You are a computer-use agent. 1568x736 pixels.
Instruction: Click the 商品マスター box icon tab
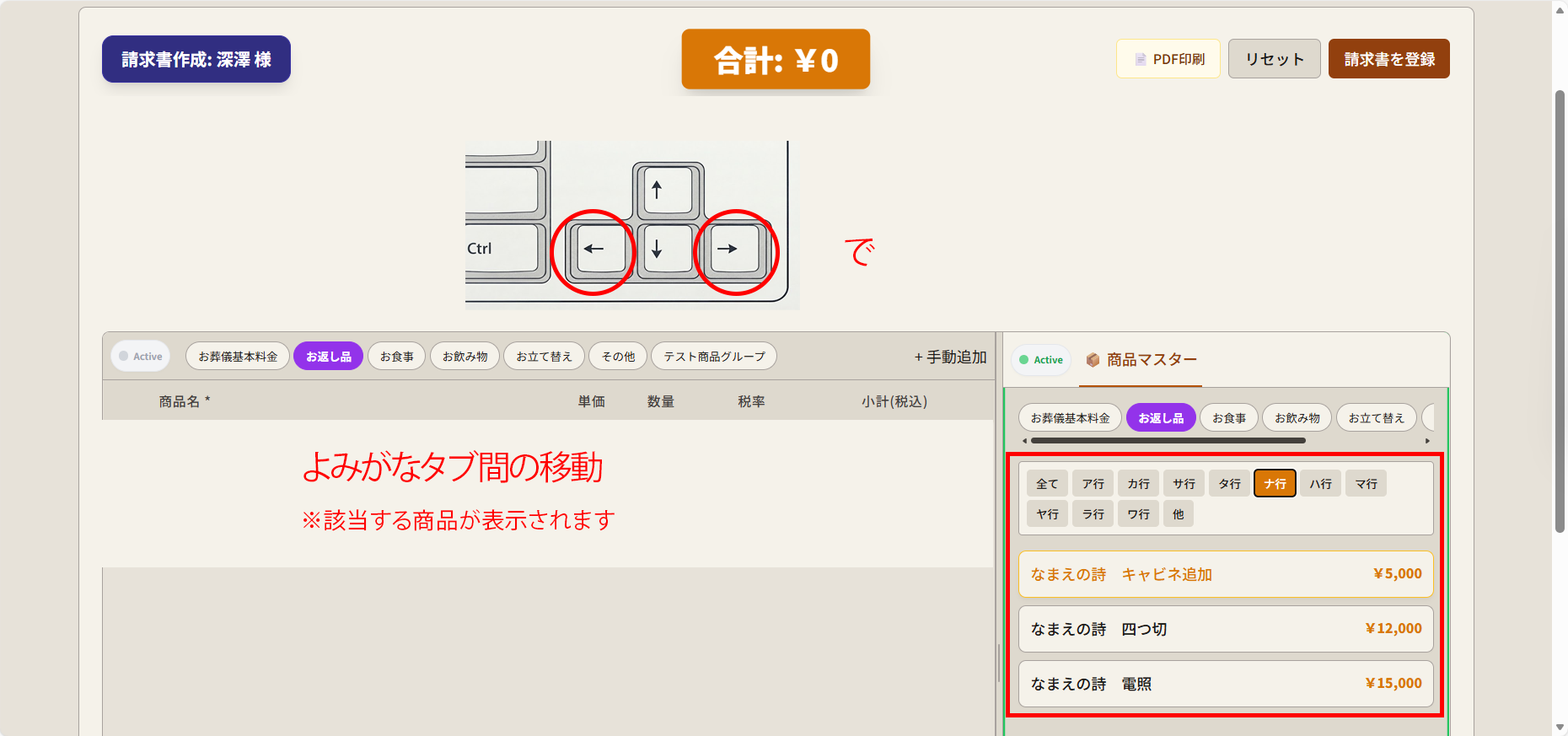coord(1141,360)
